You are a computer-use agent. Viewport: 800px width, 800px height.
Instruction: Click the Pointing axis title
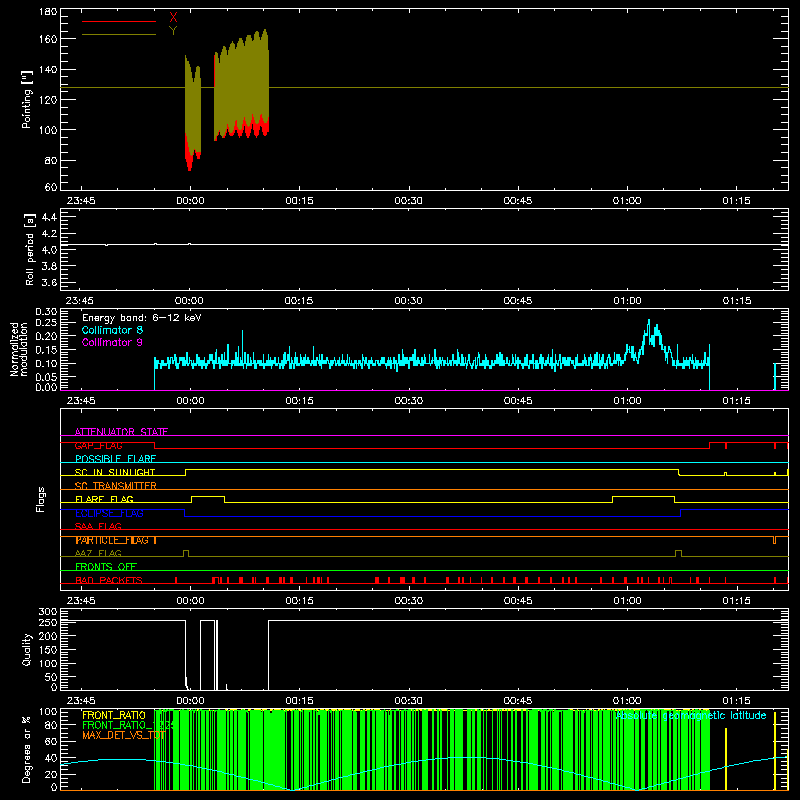27,99
